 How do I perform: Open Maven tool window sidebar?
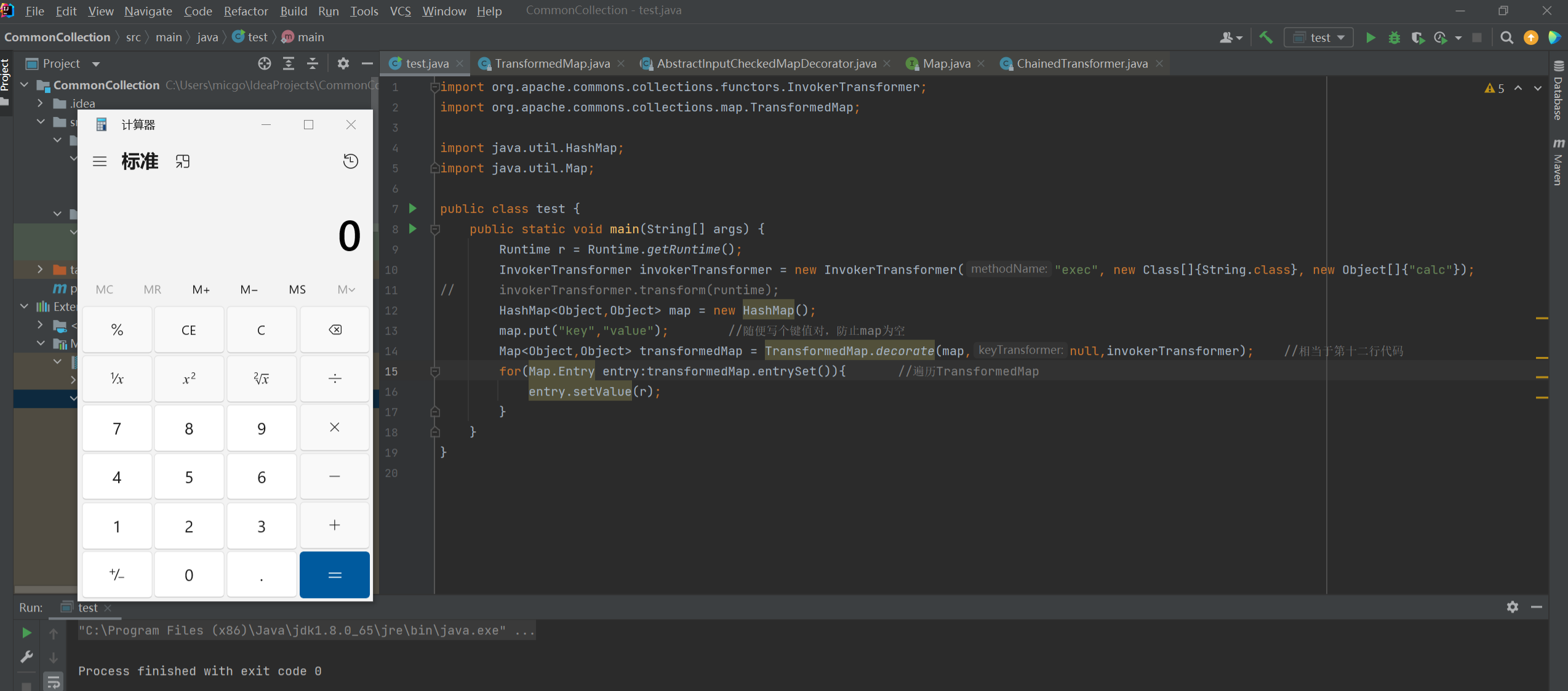1558,162
